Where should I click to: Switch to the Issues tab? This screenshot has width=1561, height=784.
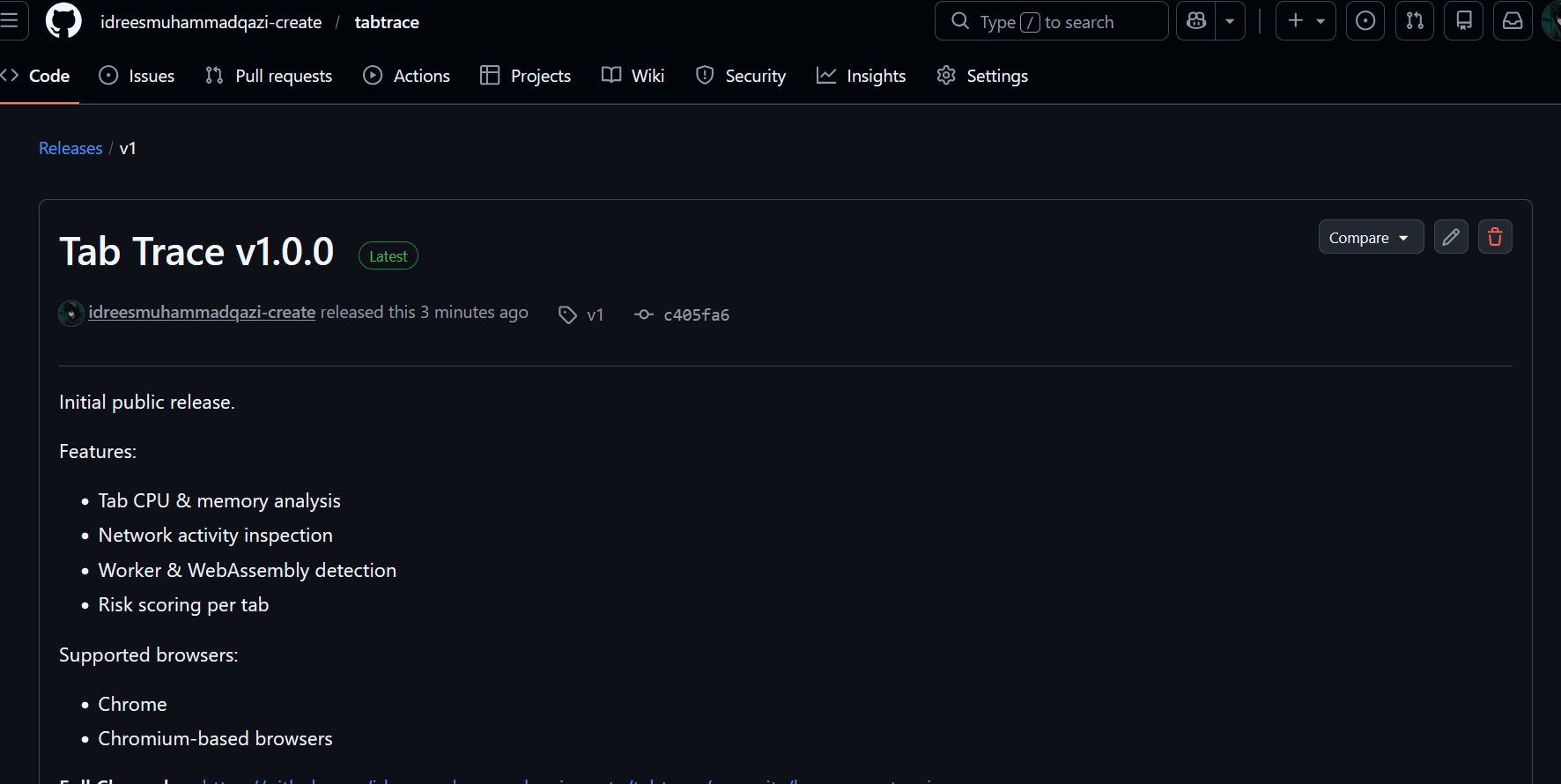pyautogui.click(x=137, y=76)
